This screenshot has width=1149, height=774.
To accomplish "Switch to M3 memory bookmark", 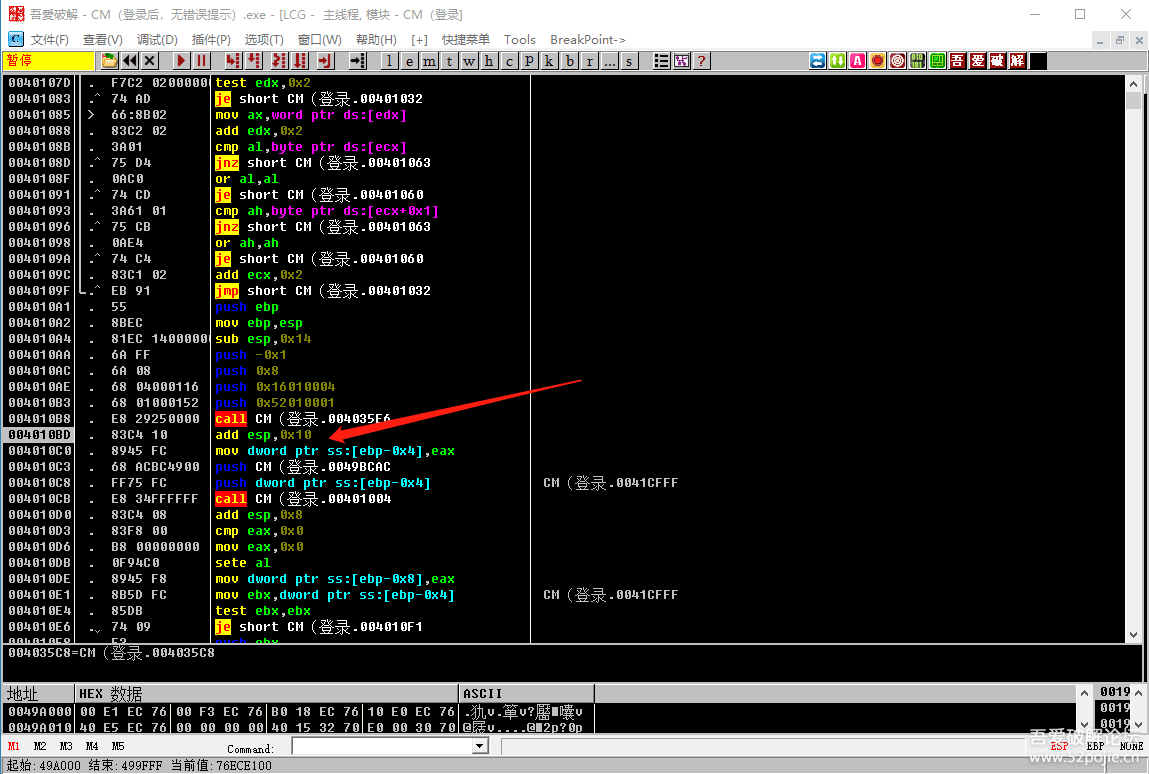I will click(66, 746).
